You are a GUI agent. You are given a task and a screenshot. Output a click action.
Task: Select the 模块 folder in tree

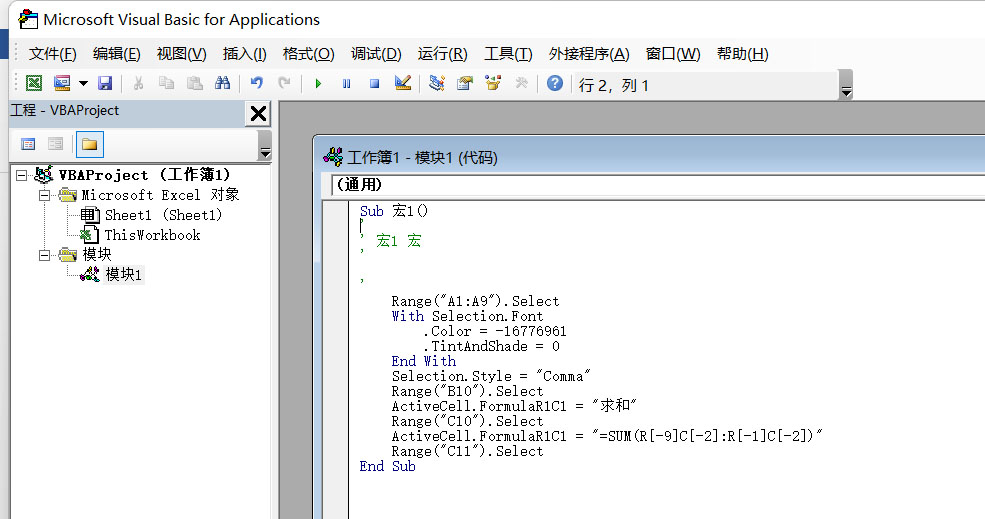(97, 254)
